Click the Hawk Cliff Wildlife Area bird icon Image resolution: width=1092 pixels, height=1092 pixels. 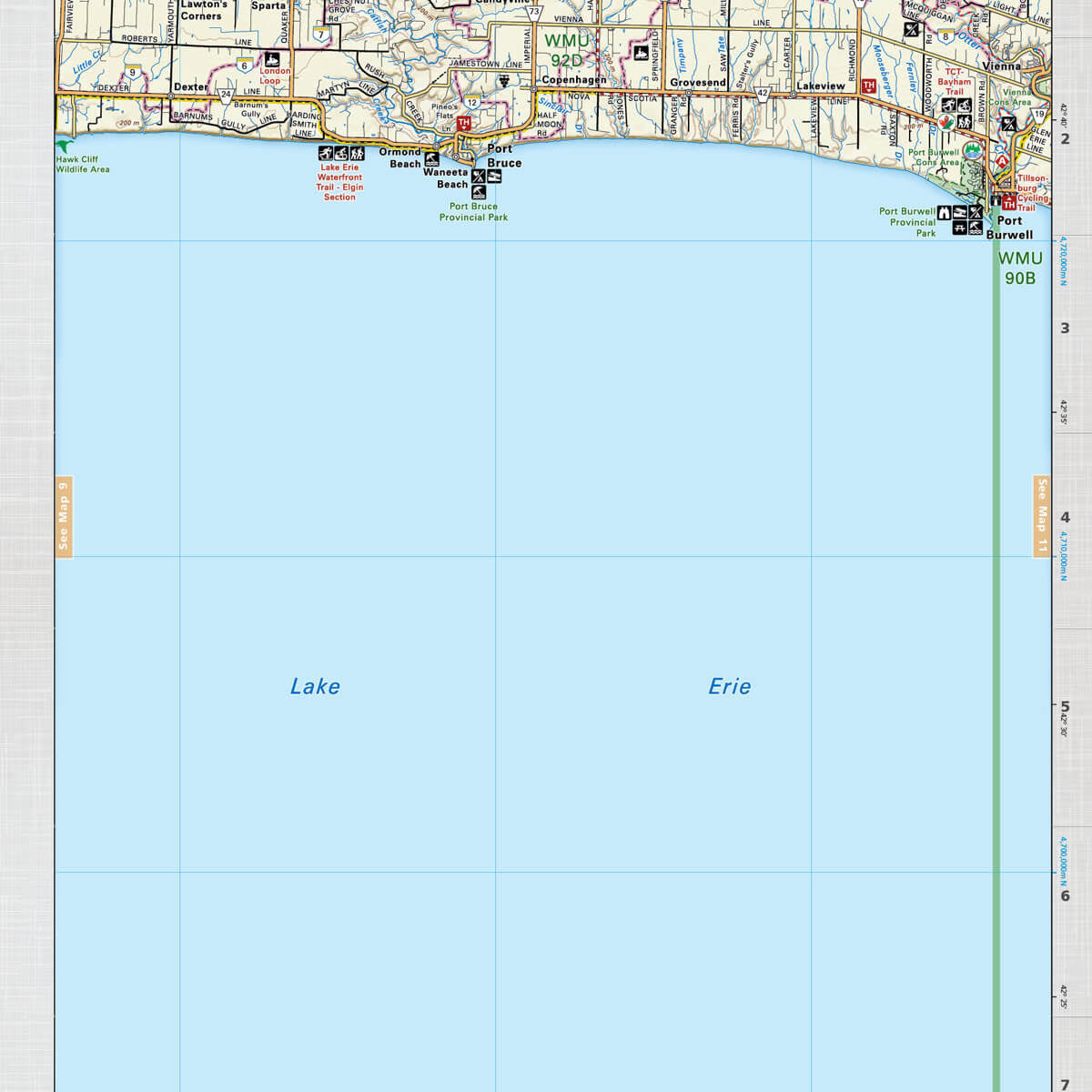tap(63, 146)
